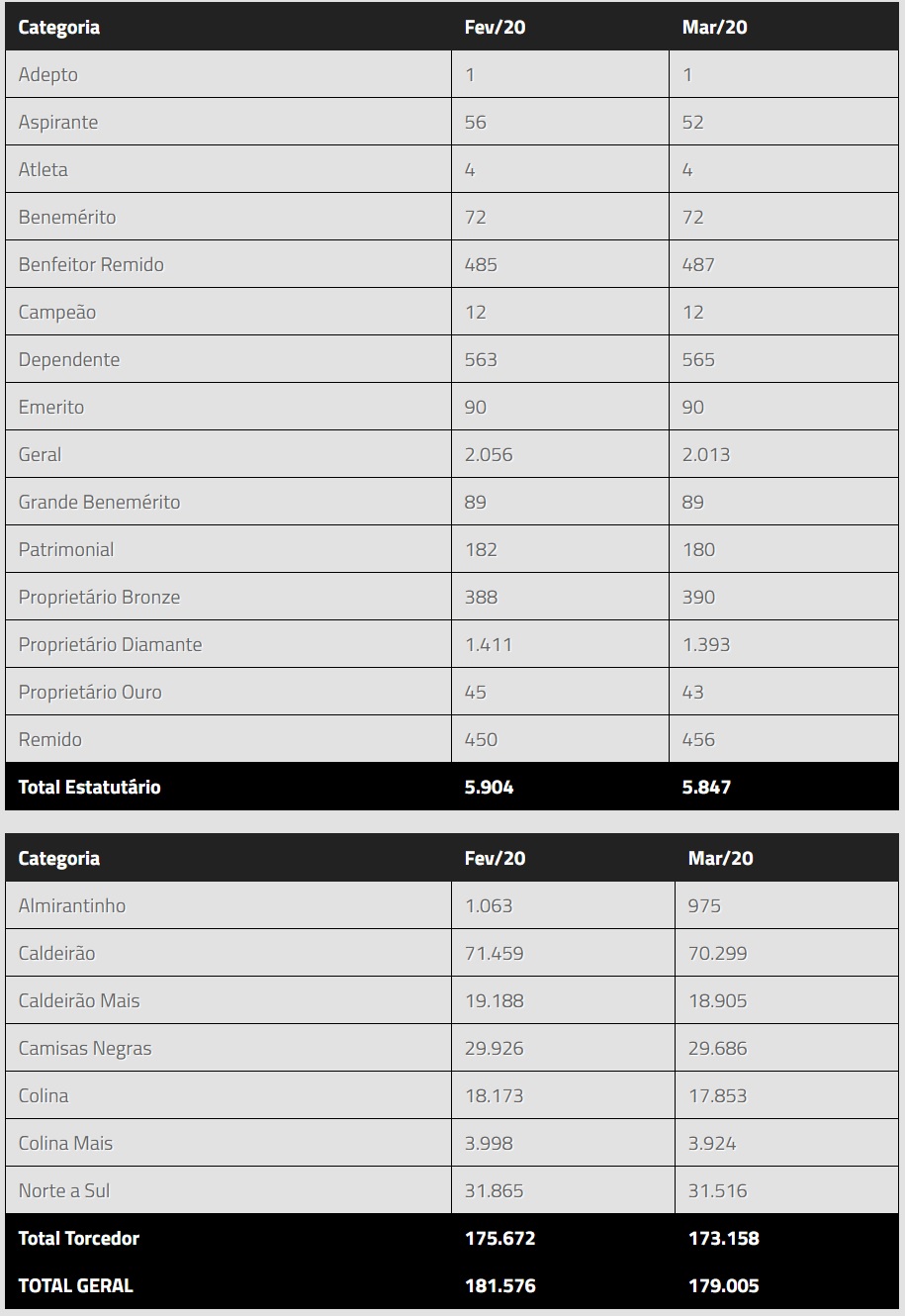The height and width of the screenshot is (1316, 905).
Task: Click the Benfeitor Remido row label
Action: [91, 265]
